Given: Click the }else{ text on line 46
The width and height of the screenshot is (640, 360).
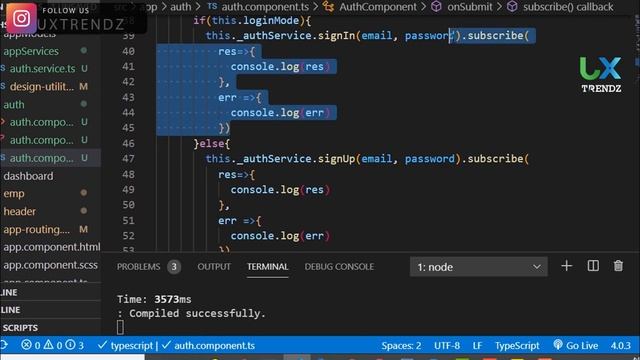Looking at the screenshot, I should (x=211, y=143).
